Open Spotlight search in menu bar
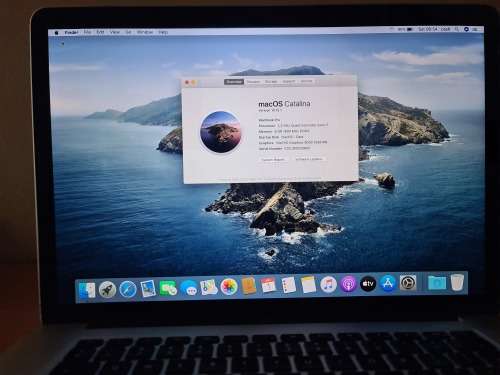This screenshot has width=500, height=375. pos(457,29)
